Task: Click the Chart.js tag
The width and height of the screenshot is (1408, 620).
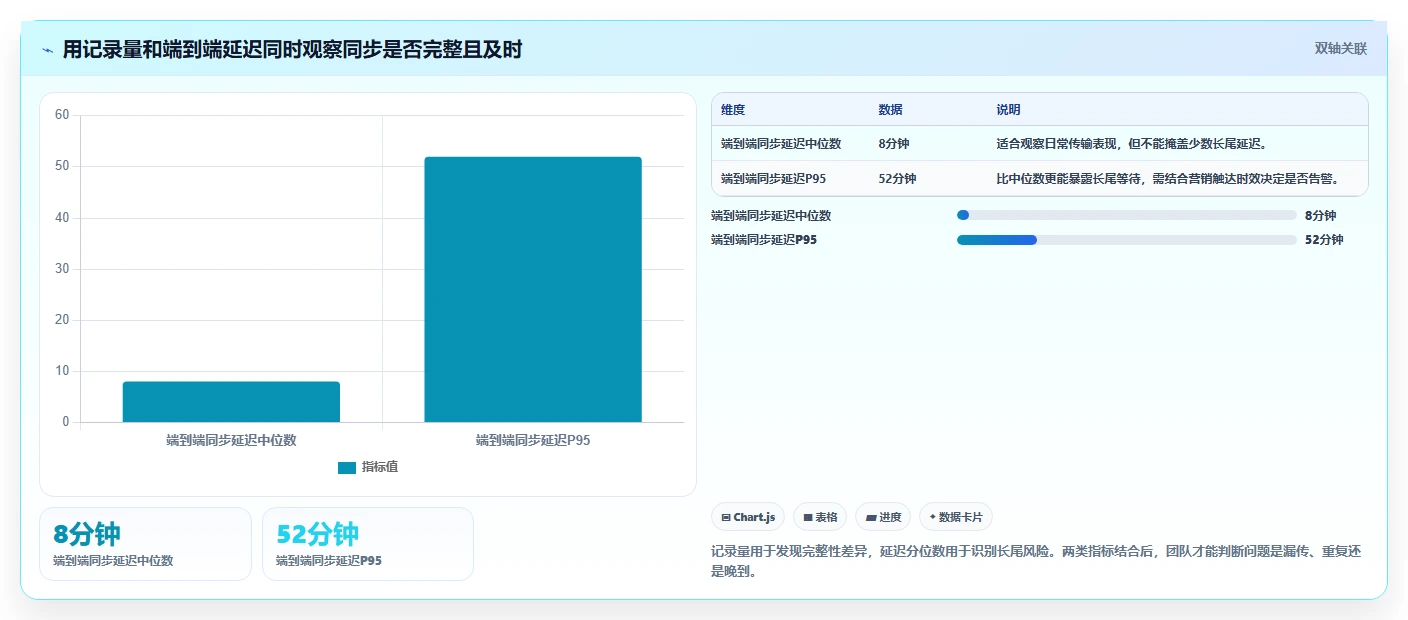Action: [x=748, y=517]
